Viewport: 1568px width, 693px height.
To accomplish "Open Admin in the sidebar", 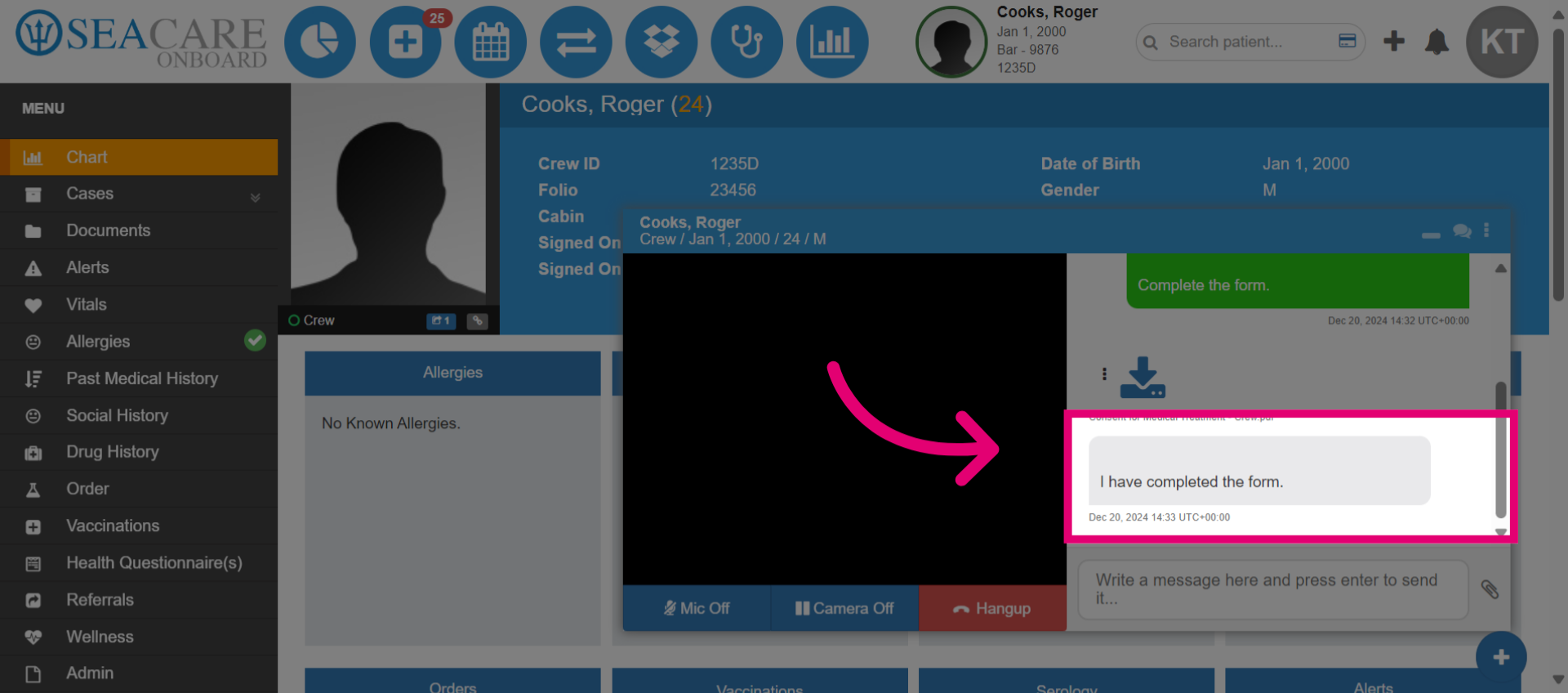I will [139, 673].
